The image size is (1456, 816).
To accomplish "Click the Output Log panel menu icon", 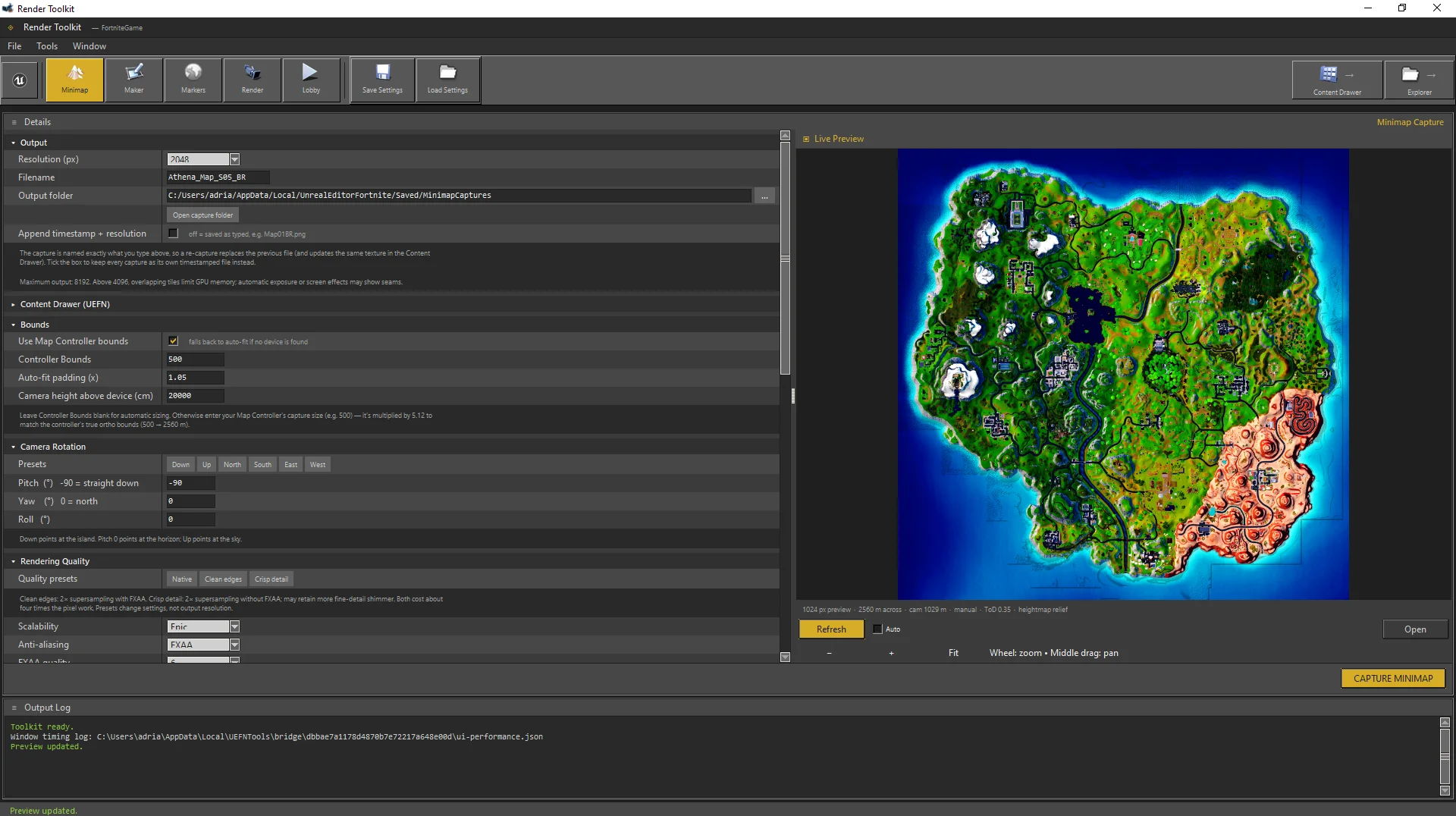I will pos(14,708).
